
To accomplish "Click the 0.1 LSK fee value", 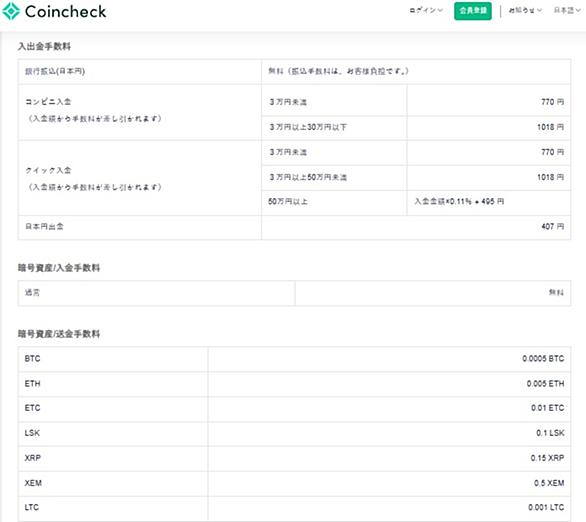I will (x=550, y=433).
